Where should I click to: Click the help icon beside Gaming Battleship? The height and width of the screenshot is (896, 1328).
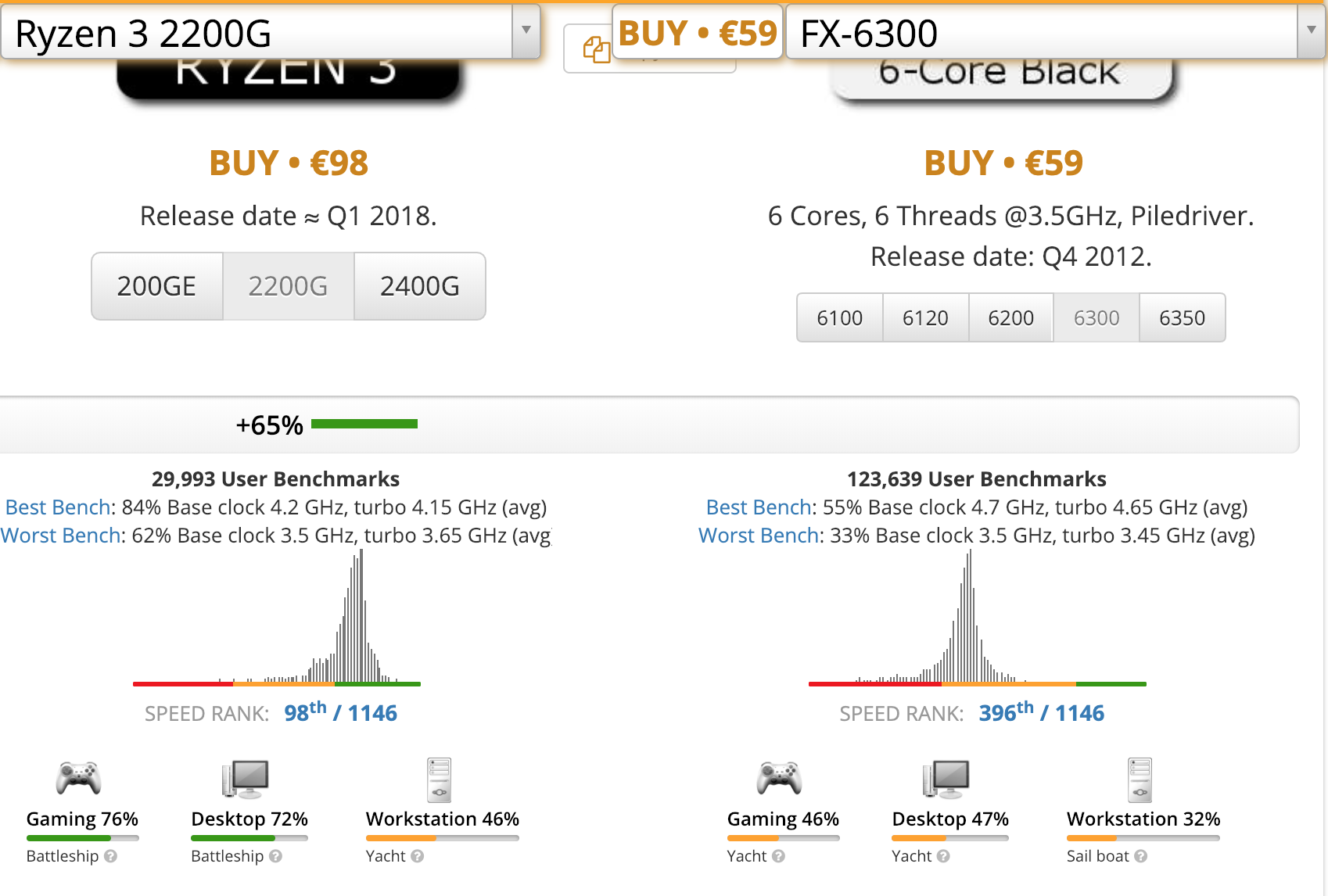click(x=111, y=856)
